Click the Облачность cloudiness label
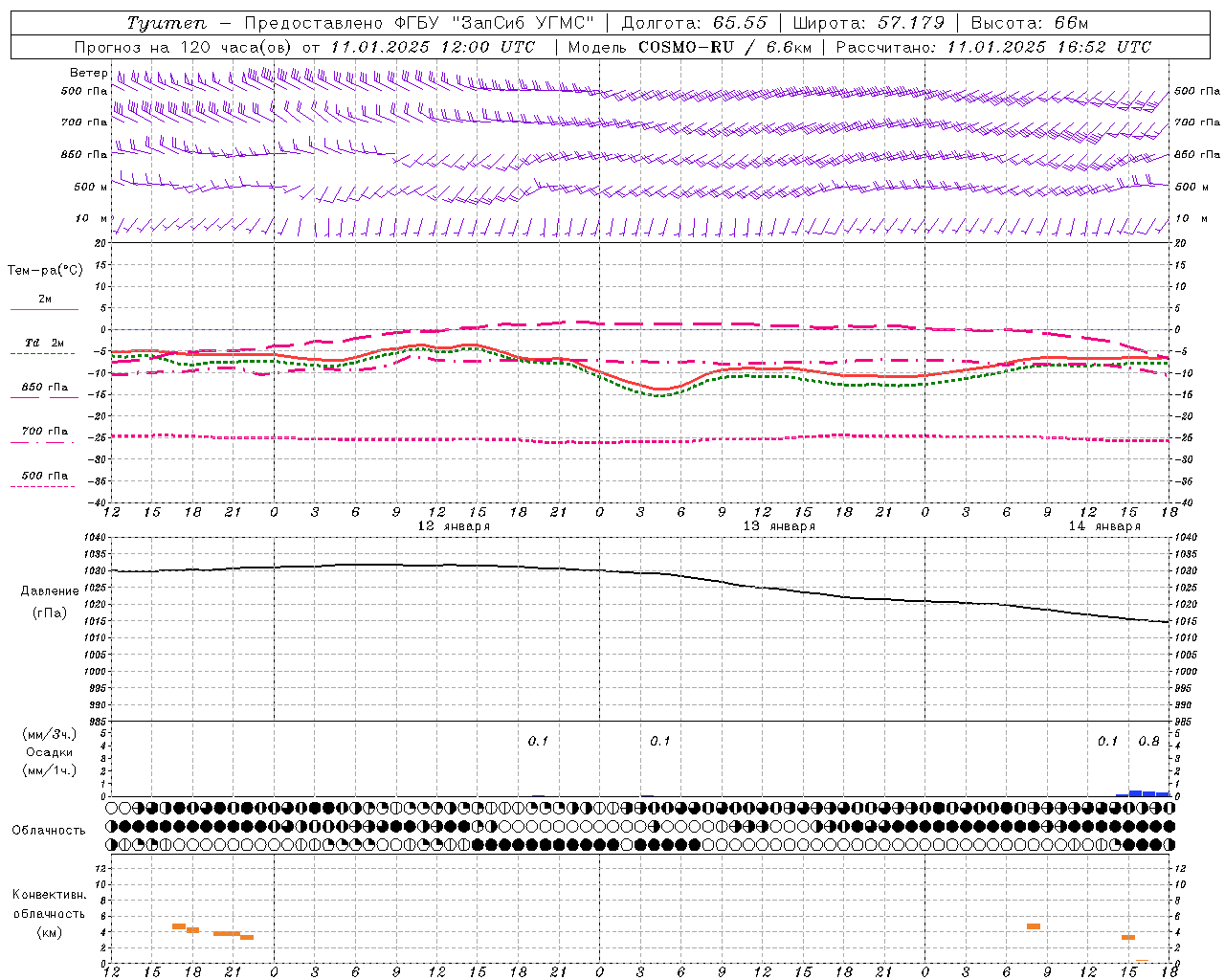This screenshot has width=1225, height=980. [x=49, y=830]
